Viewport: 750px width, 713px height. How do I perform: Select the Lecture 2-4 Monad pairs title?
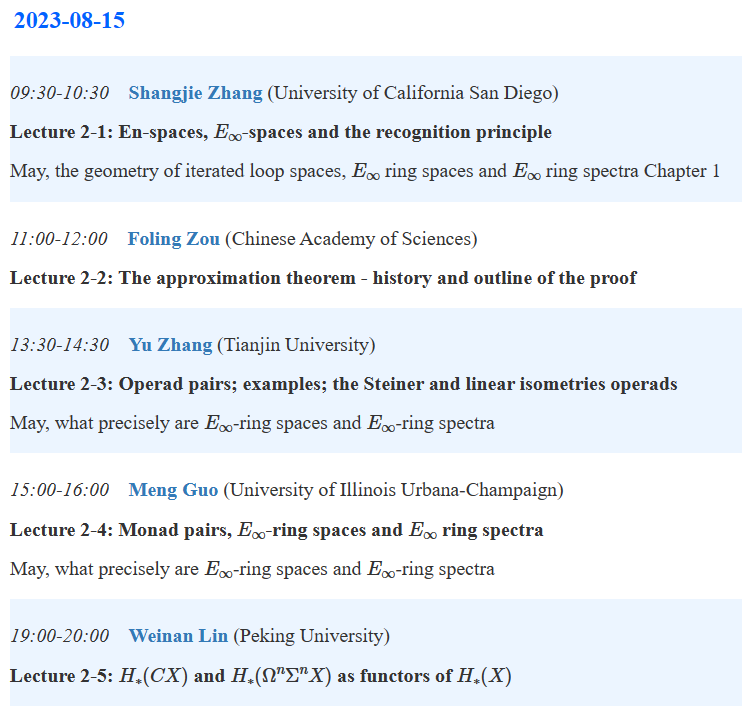point(276,530)
